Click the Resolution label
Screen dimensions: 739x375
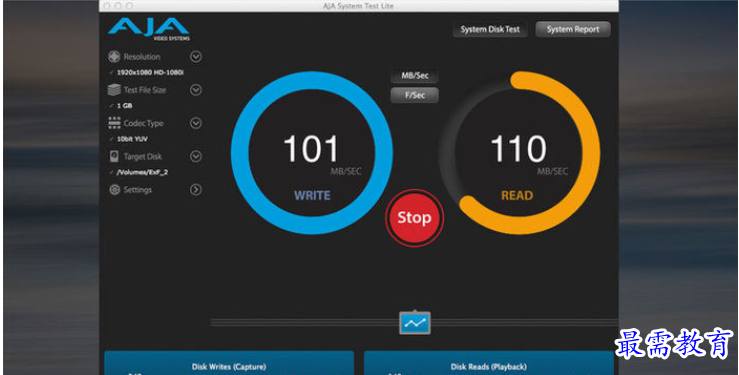(x=142, y=57)
